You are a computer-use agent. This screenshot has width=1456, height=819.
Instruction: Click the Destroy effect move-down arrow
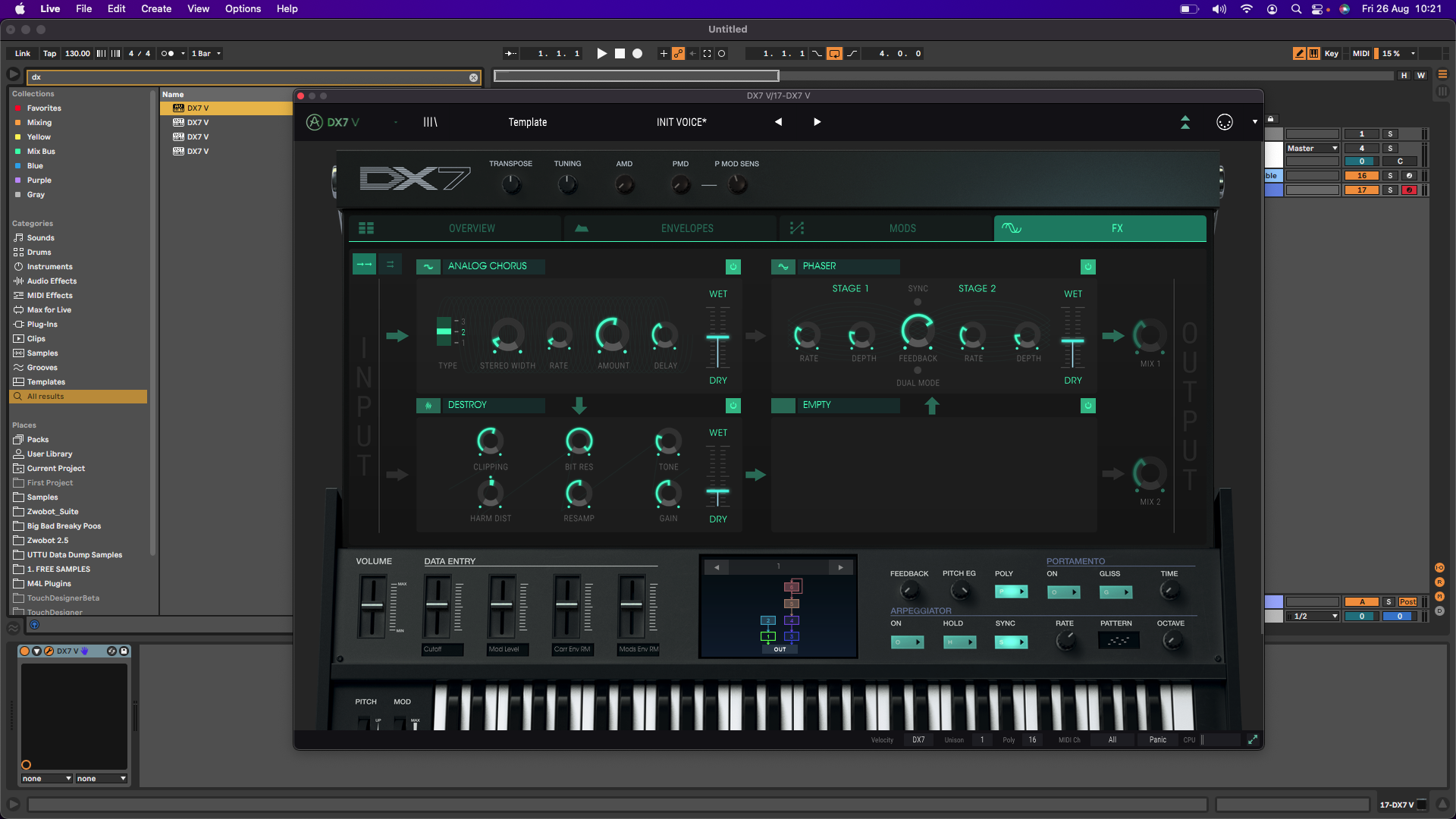(x=579, y=406)
